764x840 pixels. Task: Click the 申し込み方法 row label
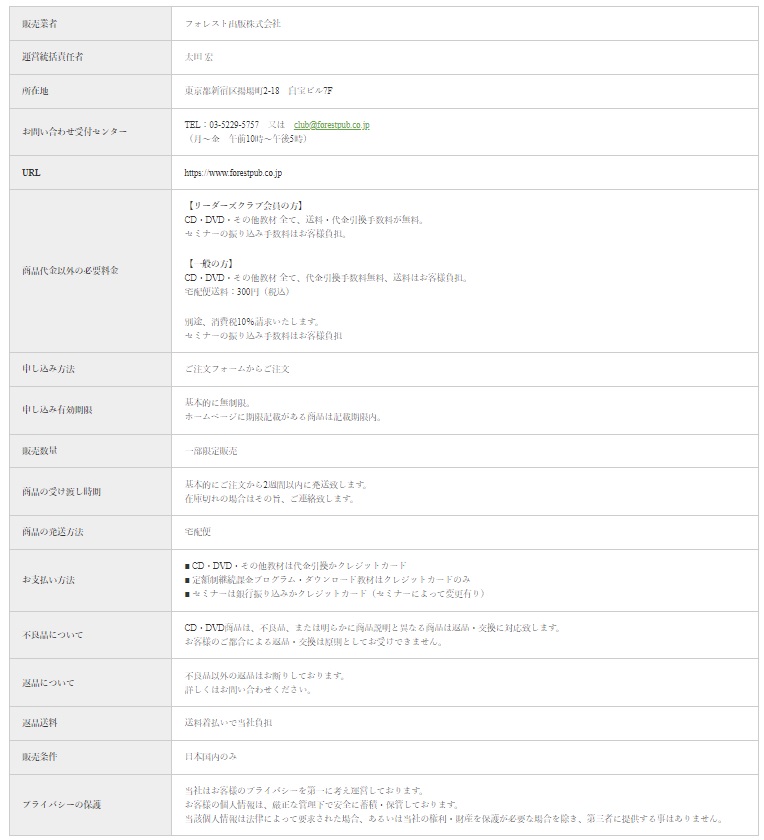pyautogui.click(x=49, y=369)
